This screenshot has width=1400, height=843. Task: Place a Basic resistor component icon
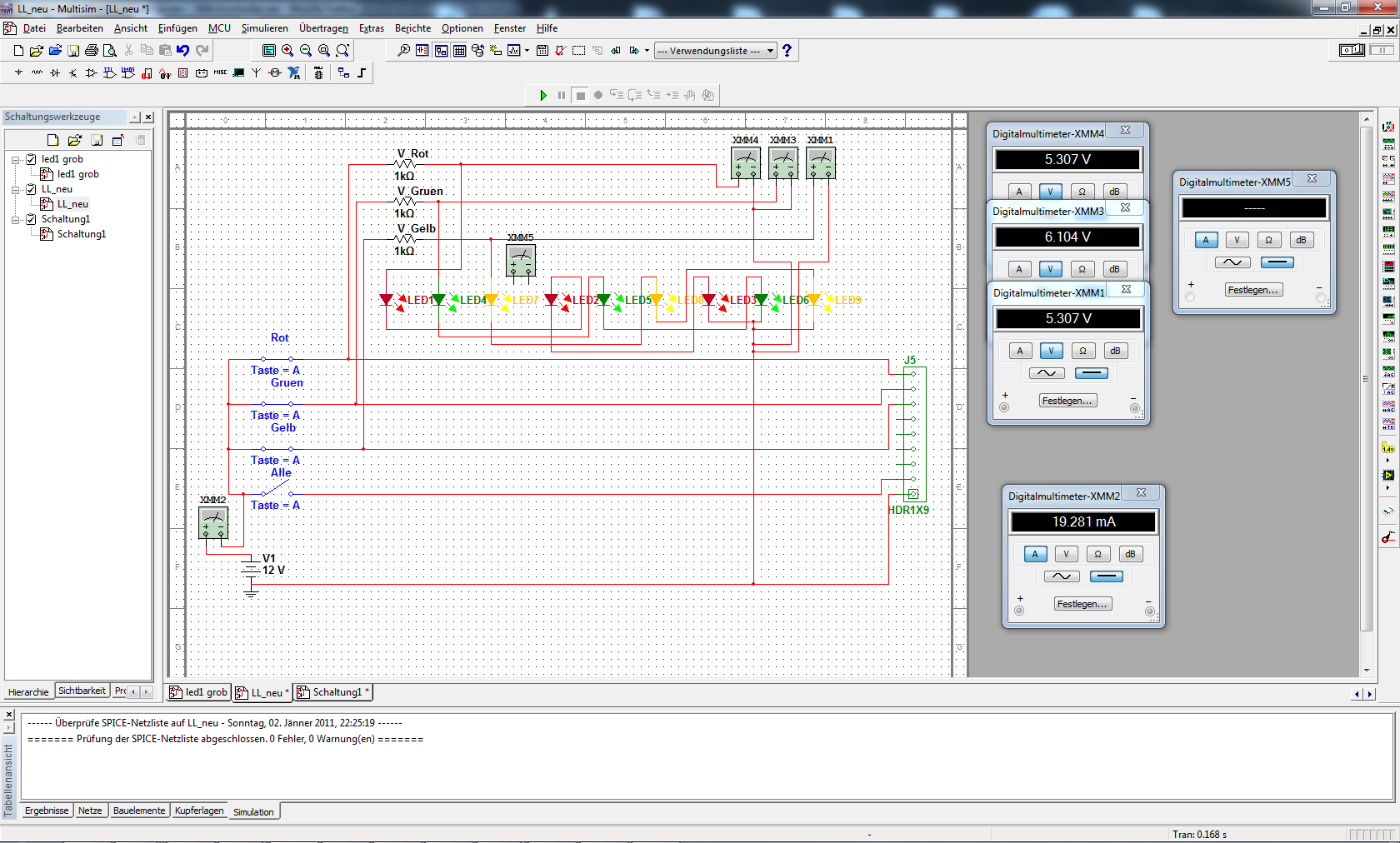coord(37,73)
